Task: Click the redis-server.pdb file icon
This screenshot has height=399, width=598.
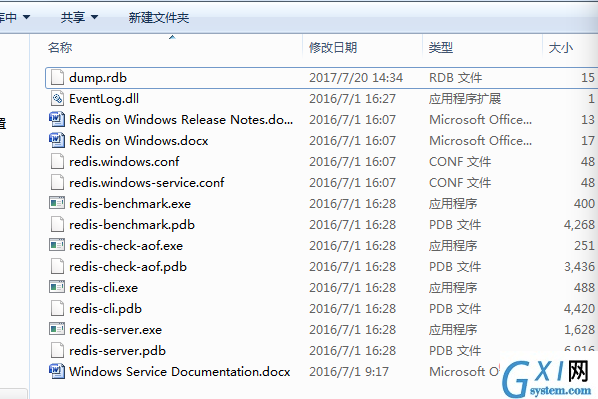Action: [57, 350]
